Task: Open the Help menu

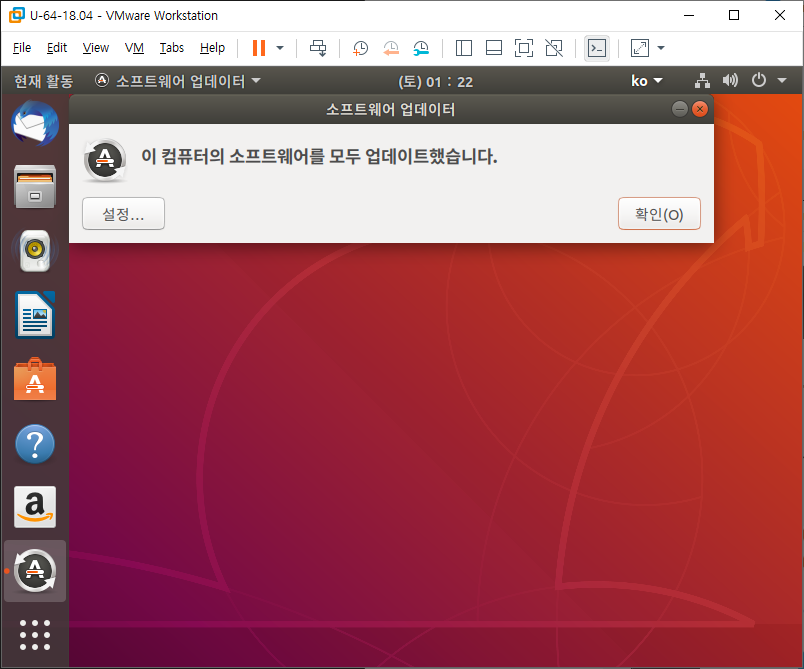Action: [212, 48]
